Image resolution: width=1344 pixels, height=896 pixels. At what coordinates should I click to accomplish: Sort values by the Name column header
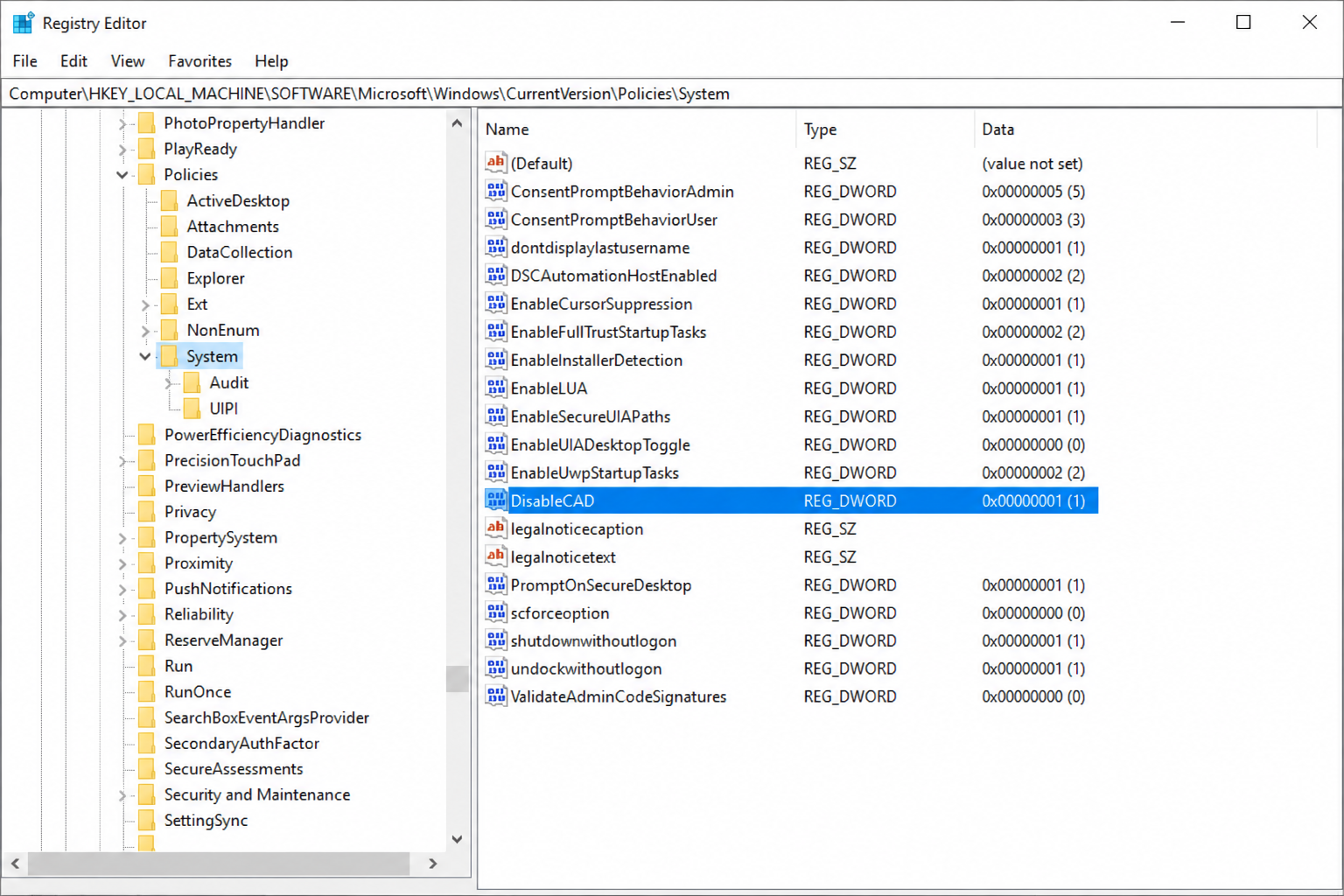click(637, 129)
